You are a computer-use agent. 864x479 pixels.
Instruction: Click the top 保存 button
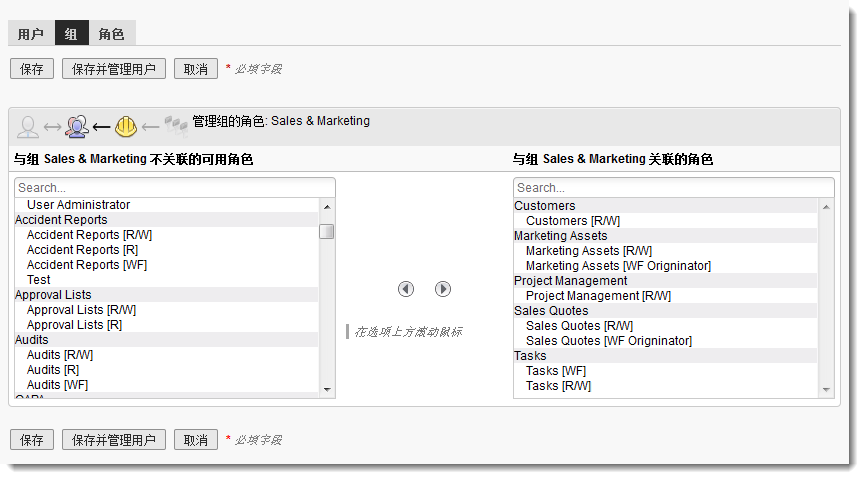pyautogui.click(x=32, y=69)
